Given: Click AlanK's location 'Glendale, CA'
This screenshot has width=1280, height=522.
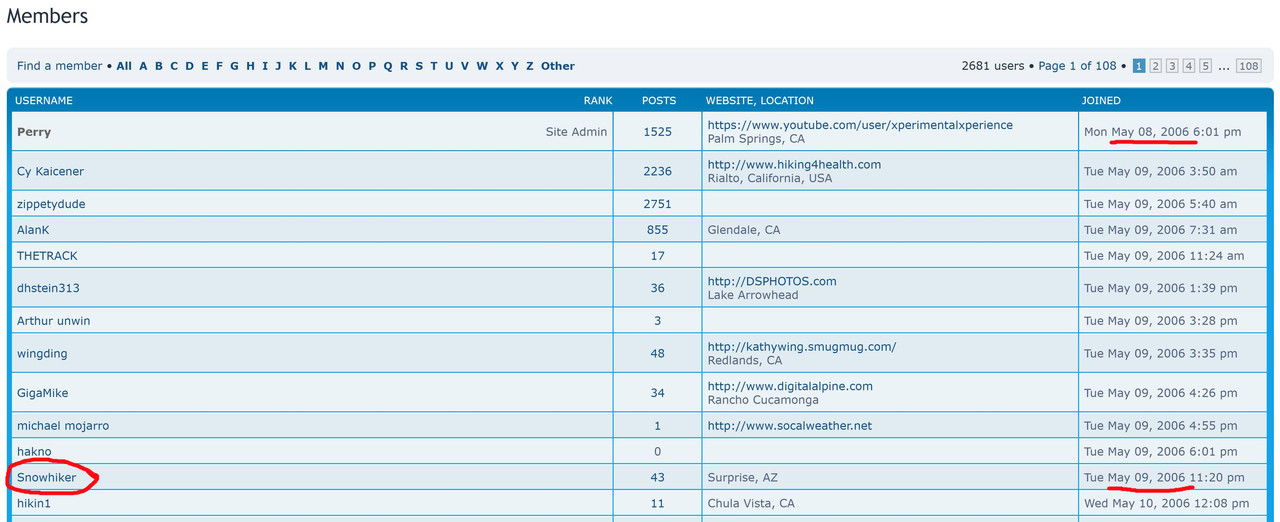Looking at the screenshot, I should click(x=744, y=230).
